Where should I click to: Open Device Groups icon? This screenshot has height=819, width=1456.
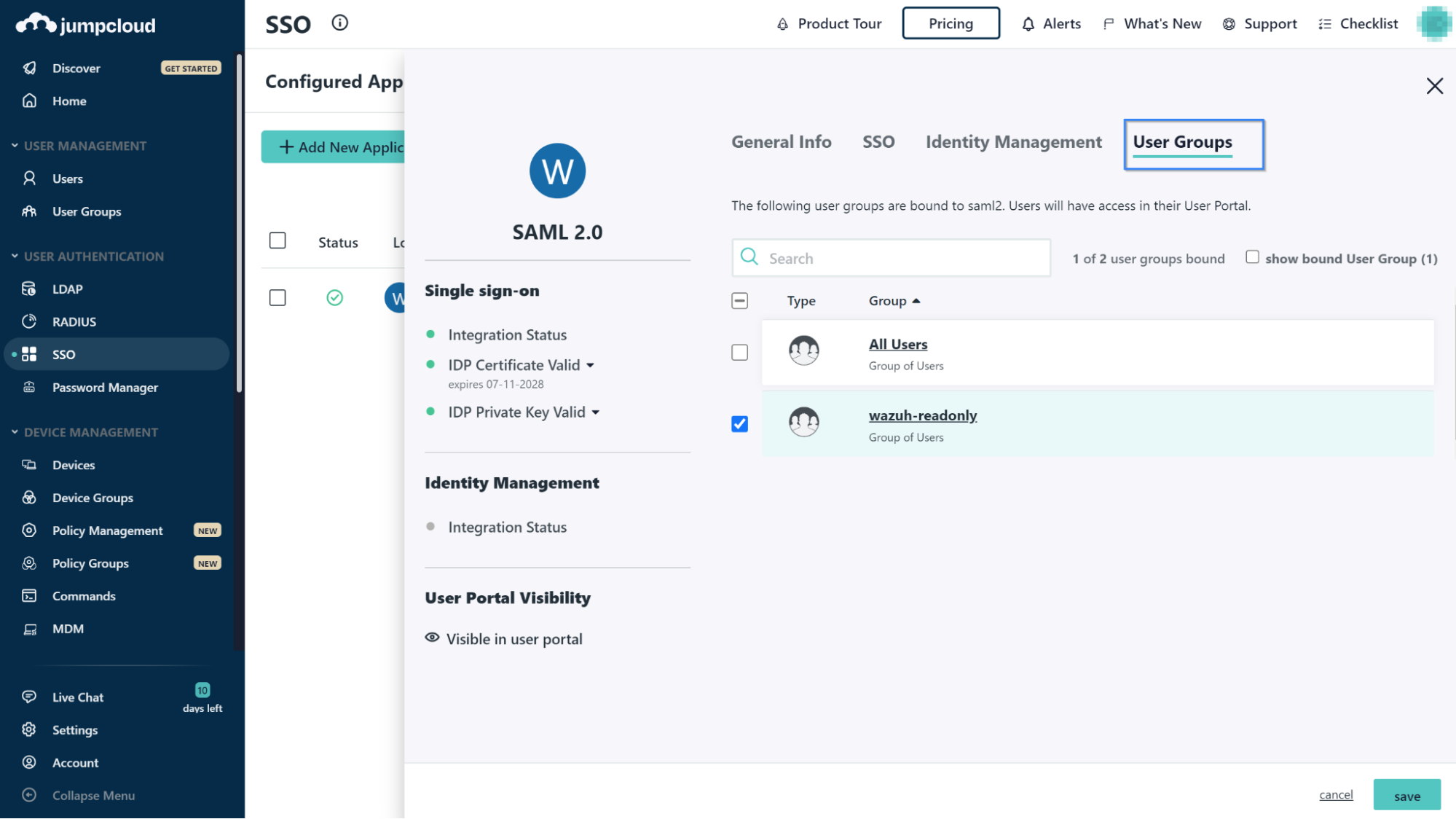(29, 498)
